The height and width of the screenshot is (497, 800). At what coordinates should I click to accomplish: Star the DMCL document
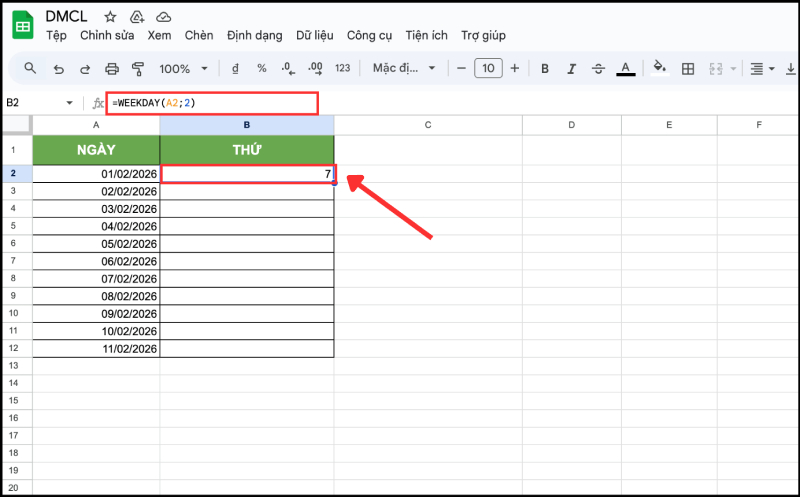coord(110,17)
